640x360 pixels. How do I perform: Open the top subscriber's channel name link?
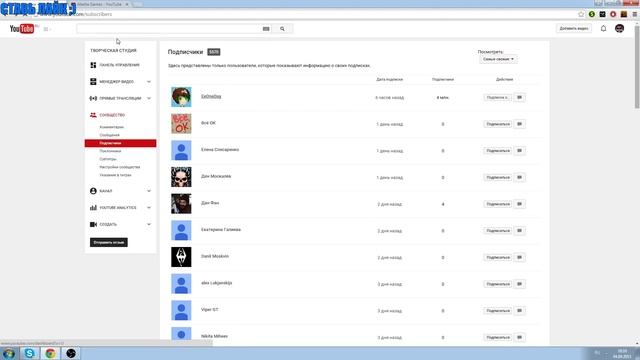pos(211,97)
